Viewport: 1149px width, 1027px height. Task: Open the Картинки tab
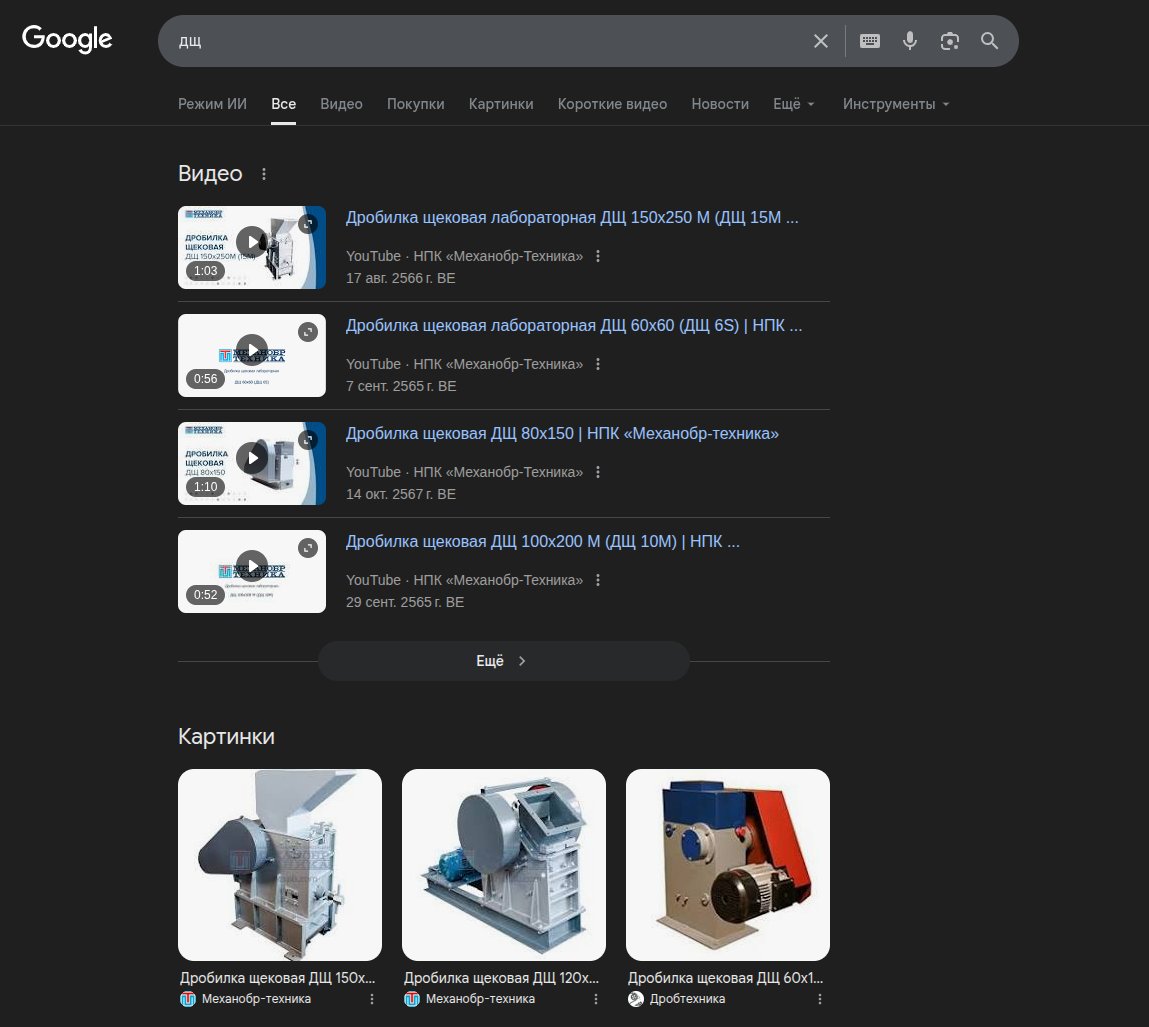[501, 104]
